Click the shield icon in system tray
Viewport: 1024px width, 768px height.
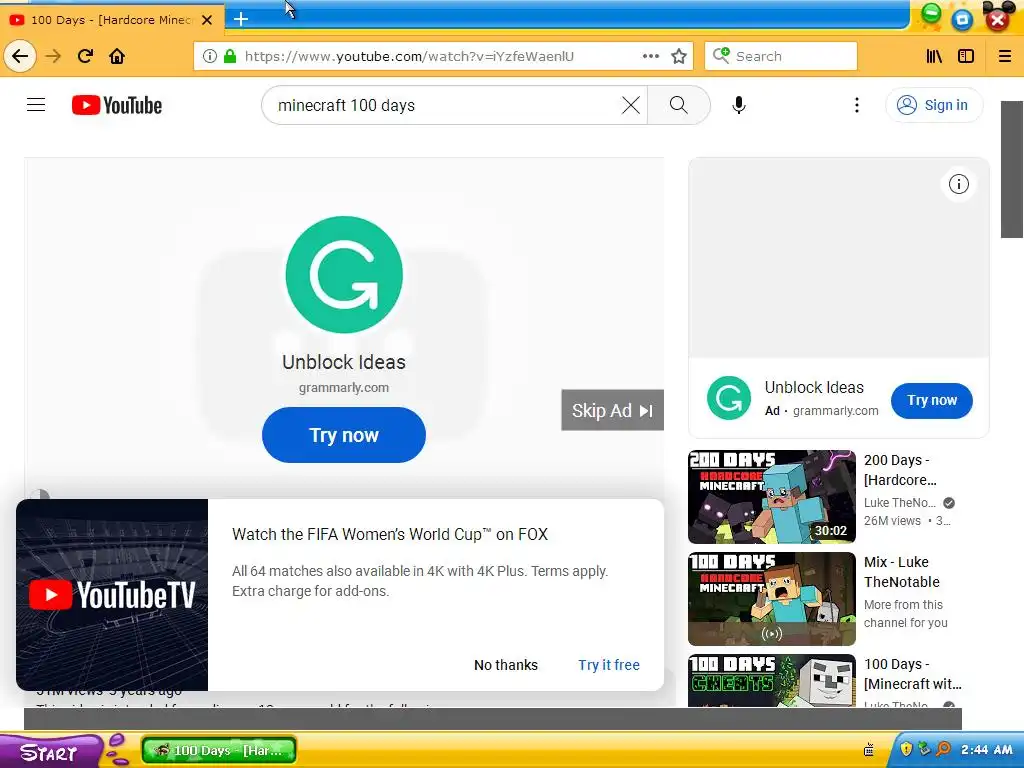pyautogui.click(x=906, y=749)
